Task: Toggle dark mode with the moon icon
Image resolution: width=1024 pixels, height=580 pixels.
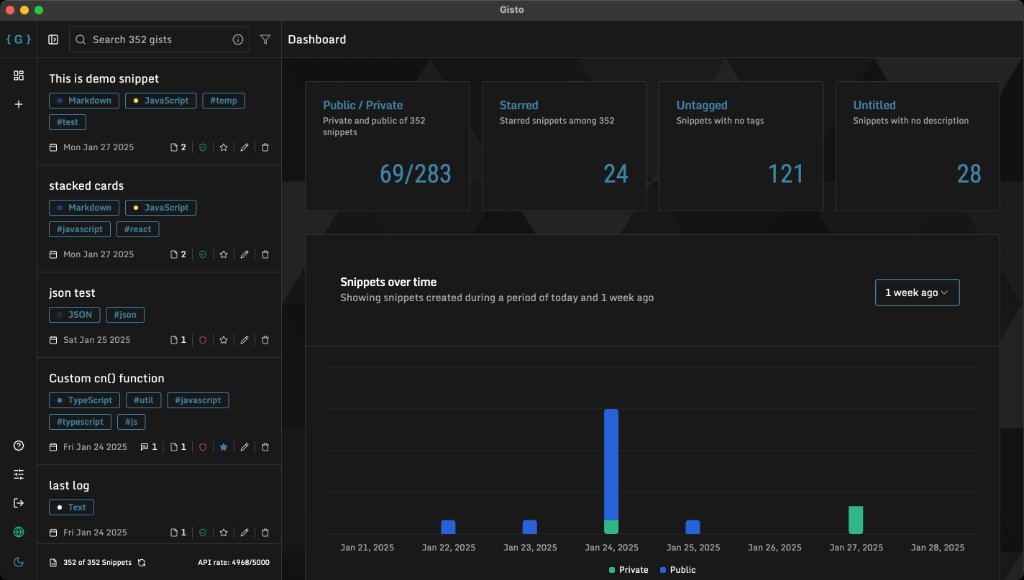Action: tap(18, 561)
